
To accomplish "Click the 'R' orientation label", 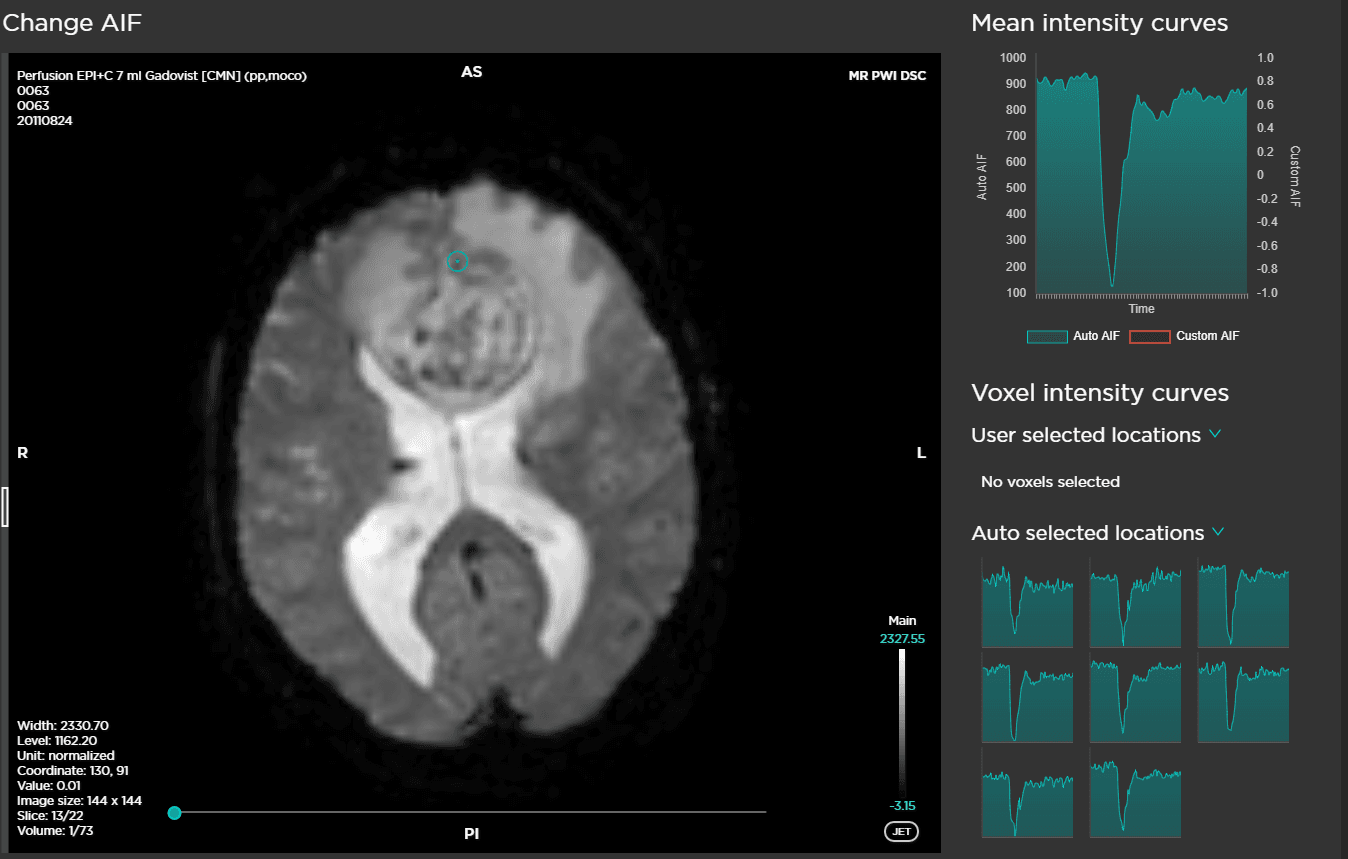I will coord(22,453).
